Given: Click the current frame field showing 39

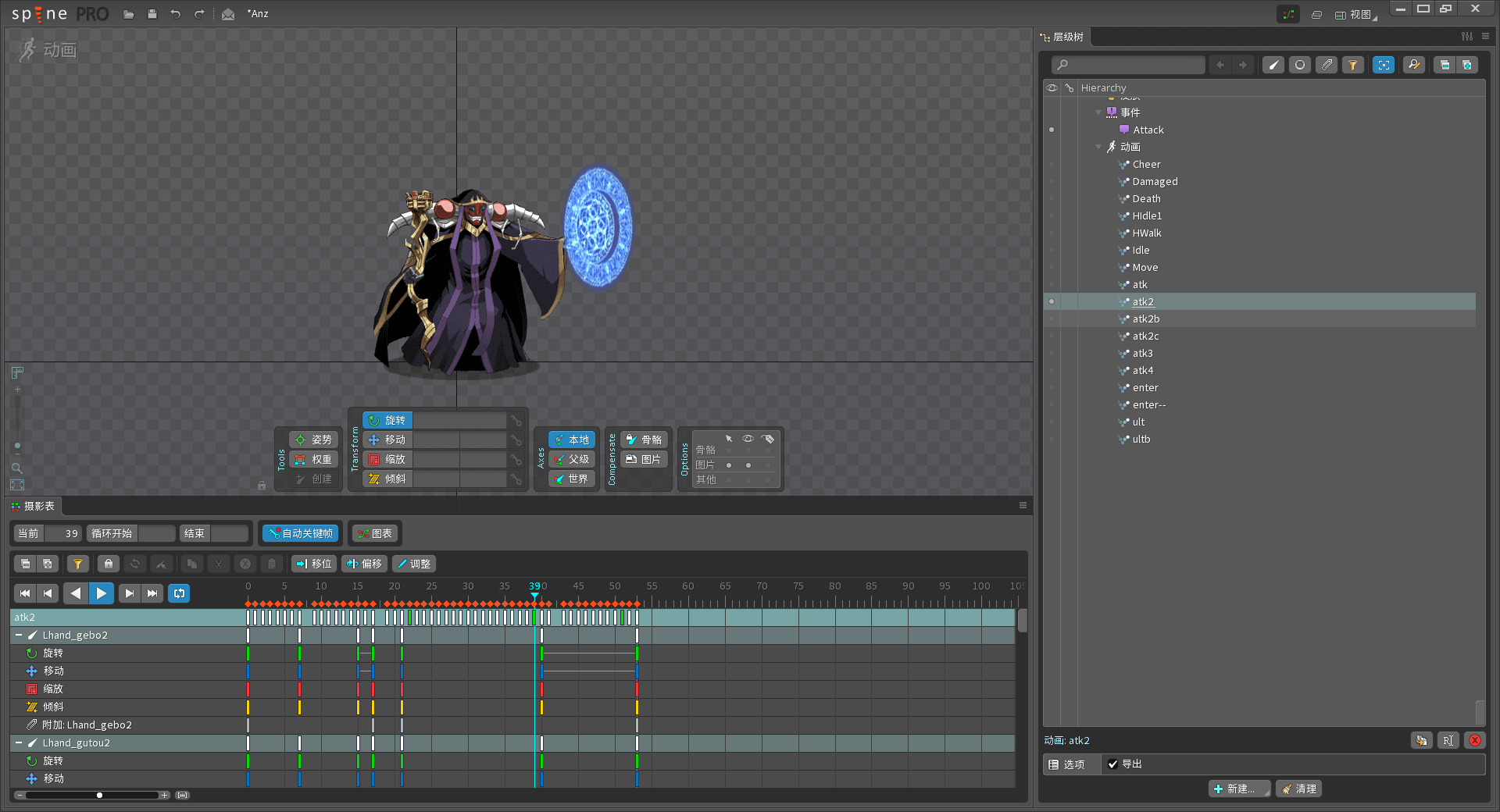Looking at the screenshot, I should point(62,533).
